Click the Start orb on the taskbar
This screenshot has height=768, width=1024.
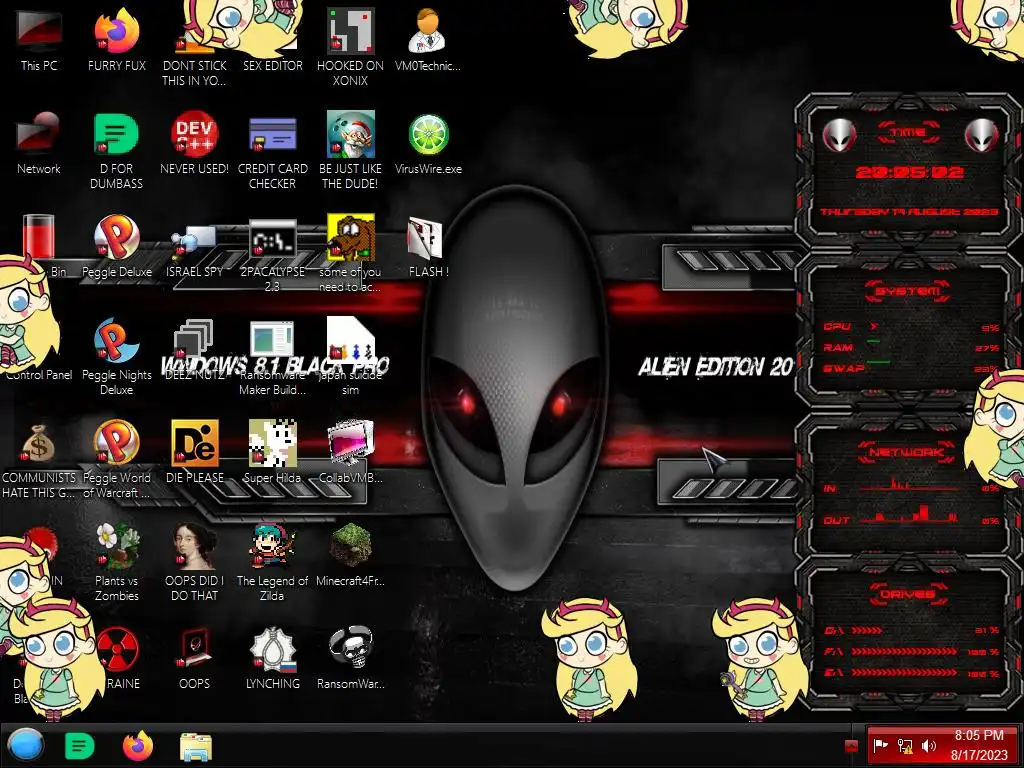[25, 745]
